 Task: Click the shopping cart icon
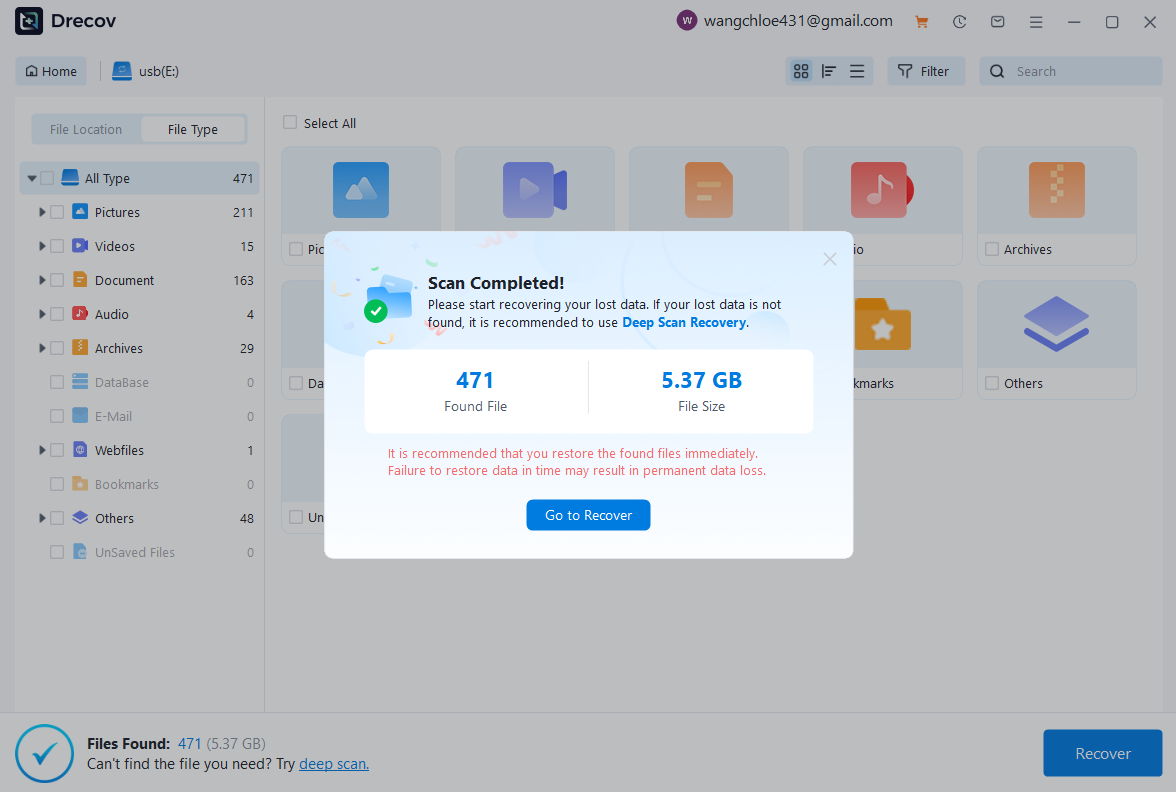coord(921,21)
